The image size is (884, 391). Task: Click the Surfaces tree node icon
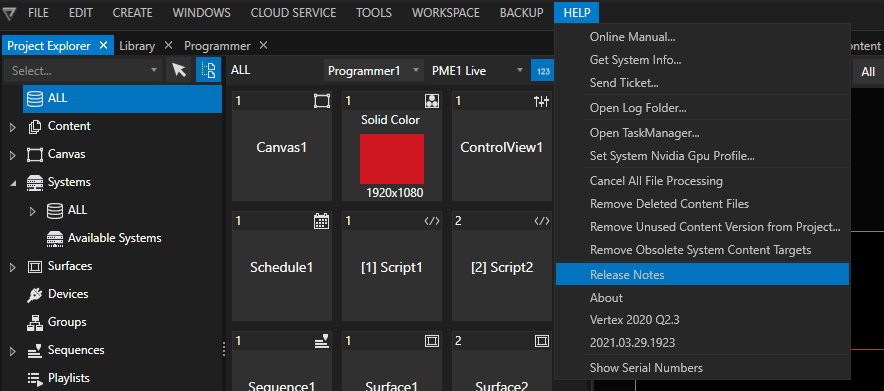tap(35, 266)
